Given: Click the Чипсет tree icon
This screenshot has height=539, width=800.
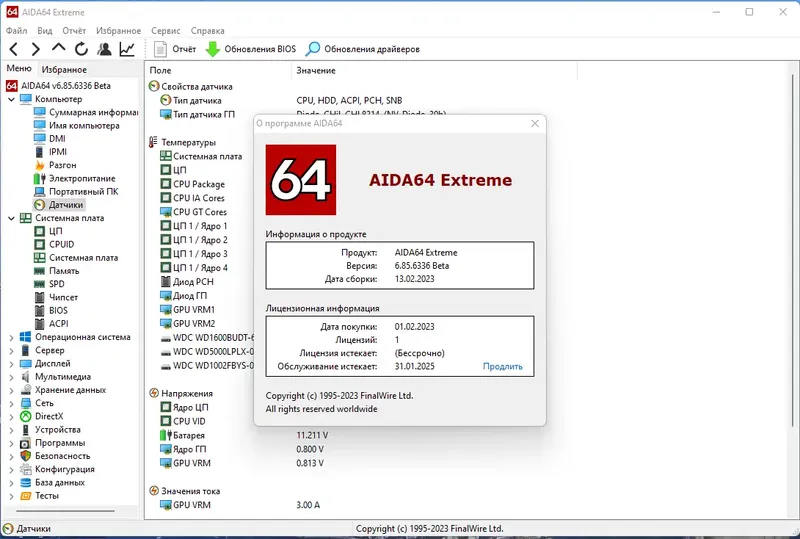Looking at the screenshot, I should tap(40, 297).
